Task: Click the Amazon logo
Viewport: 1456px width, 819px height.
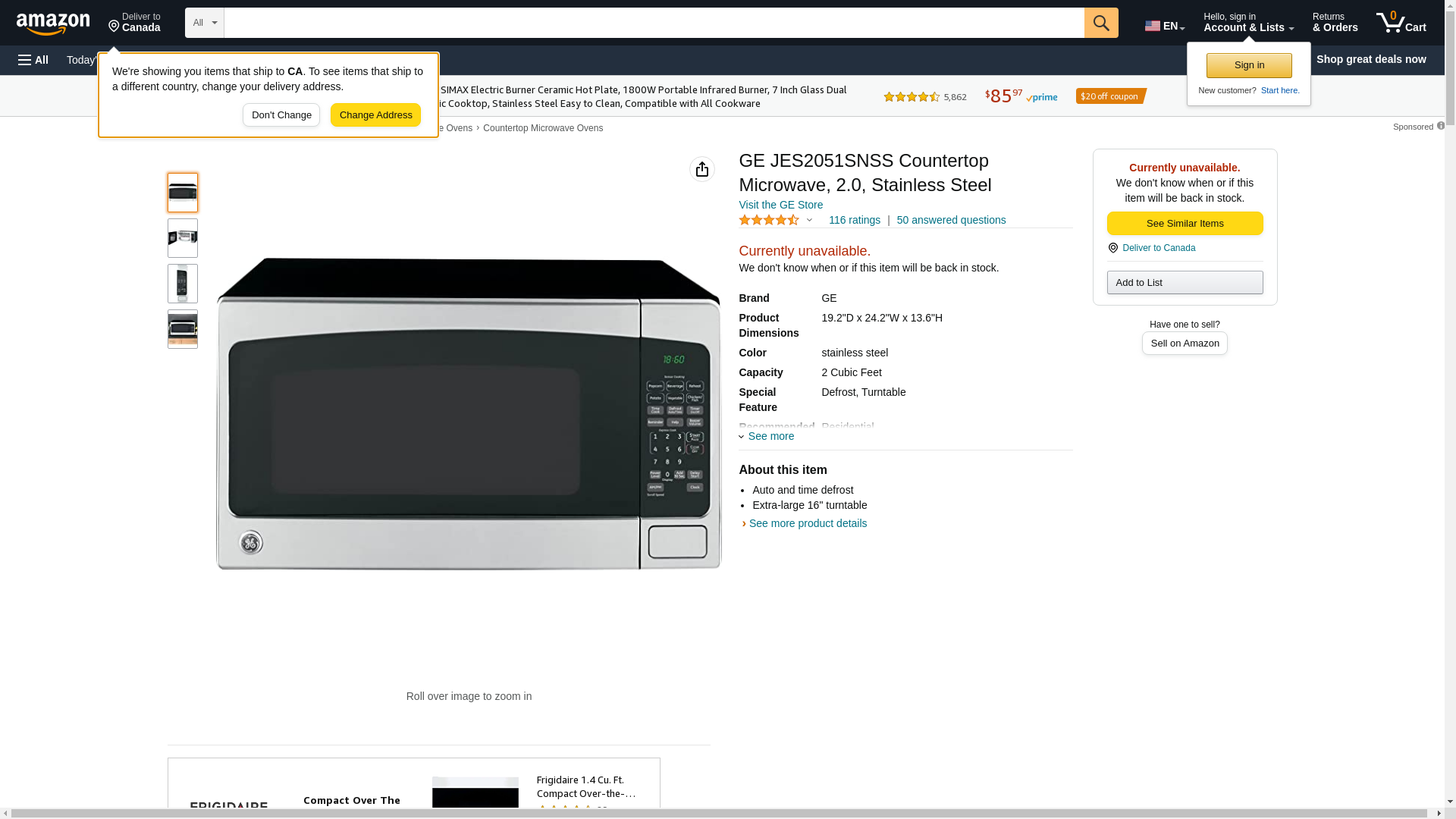Action: point(53,24)
